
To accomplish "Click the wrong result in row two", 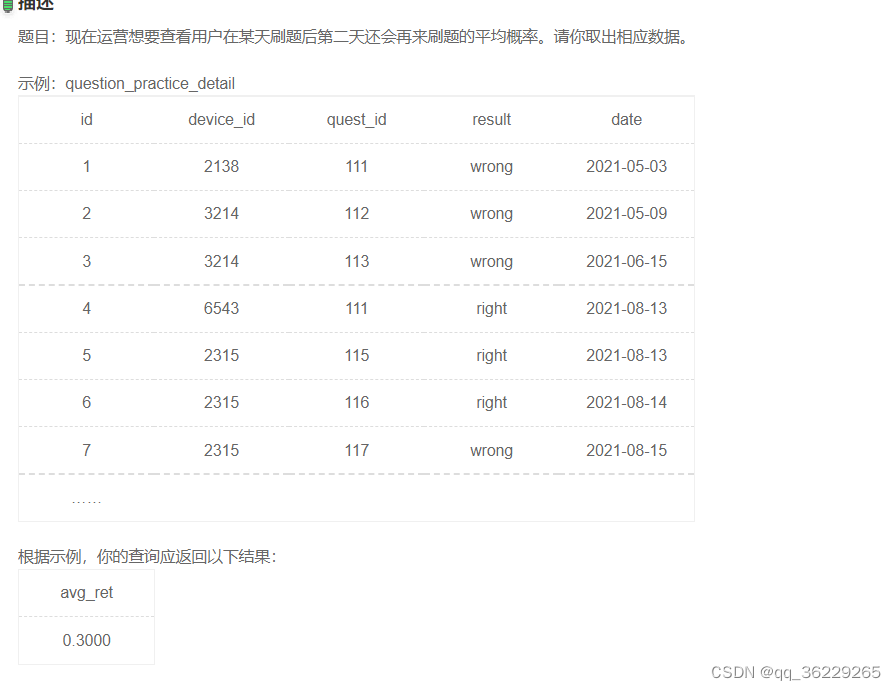I will (x=491, y=213).
